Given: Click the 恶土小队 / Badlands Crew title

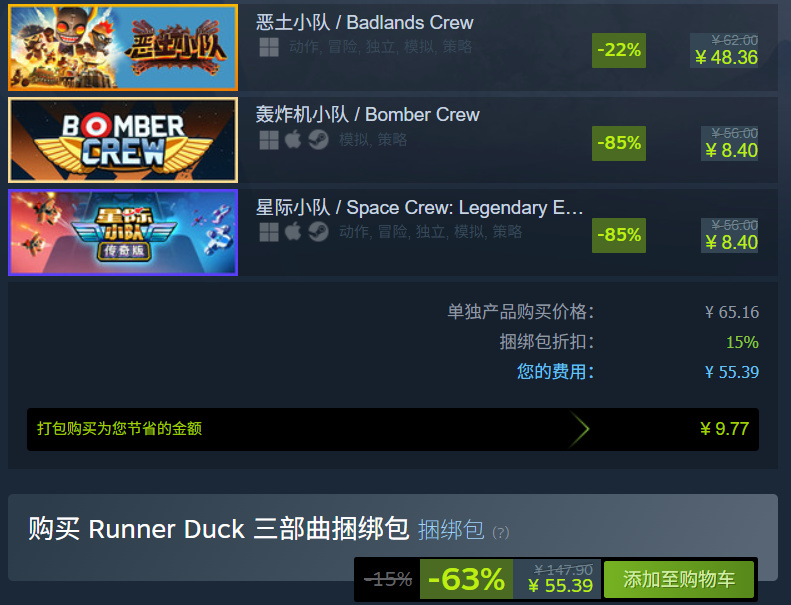Looking at the screenshot, I should tap(364, 22).
